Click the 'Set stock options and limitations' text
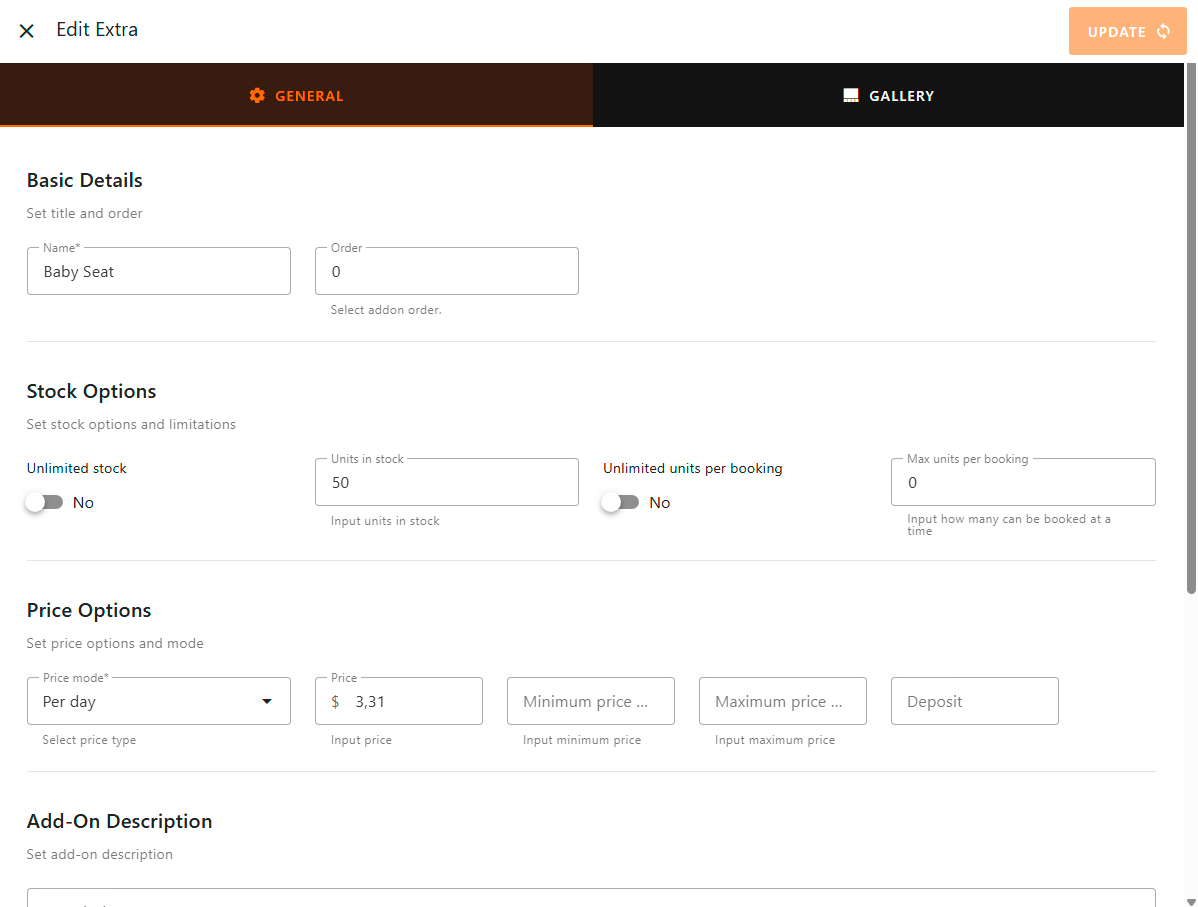This screenshot has height=907, width=1198. (131, 425)
